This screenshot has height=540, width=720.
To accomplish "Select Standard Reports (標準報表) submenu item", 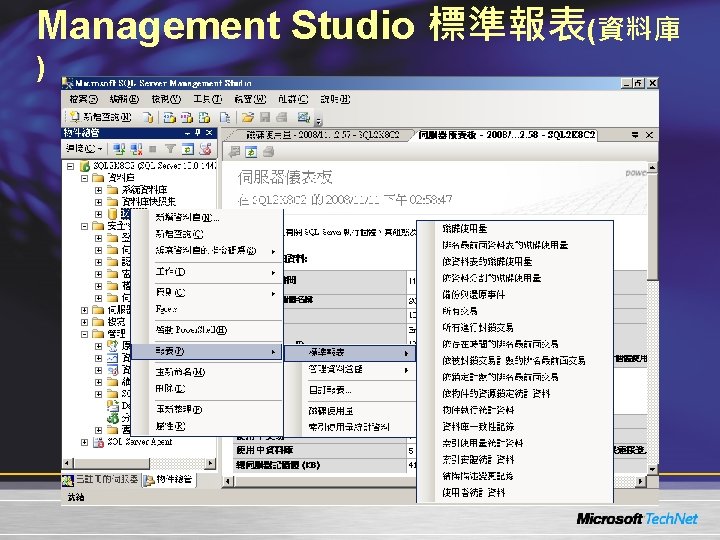I will point(350,353).
